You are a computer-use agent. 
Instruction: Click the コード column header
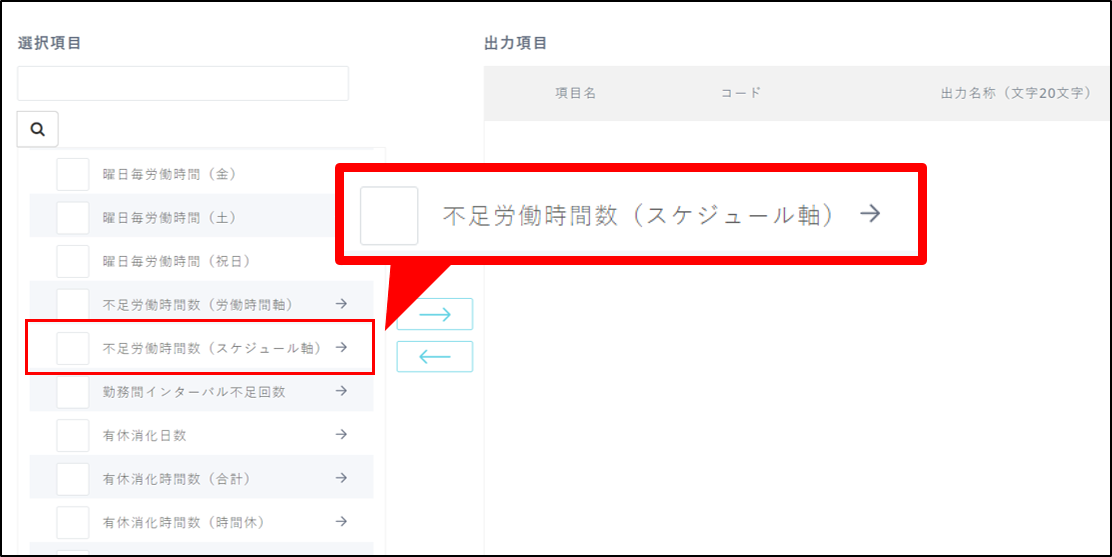click(x=741, y=93)
